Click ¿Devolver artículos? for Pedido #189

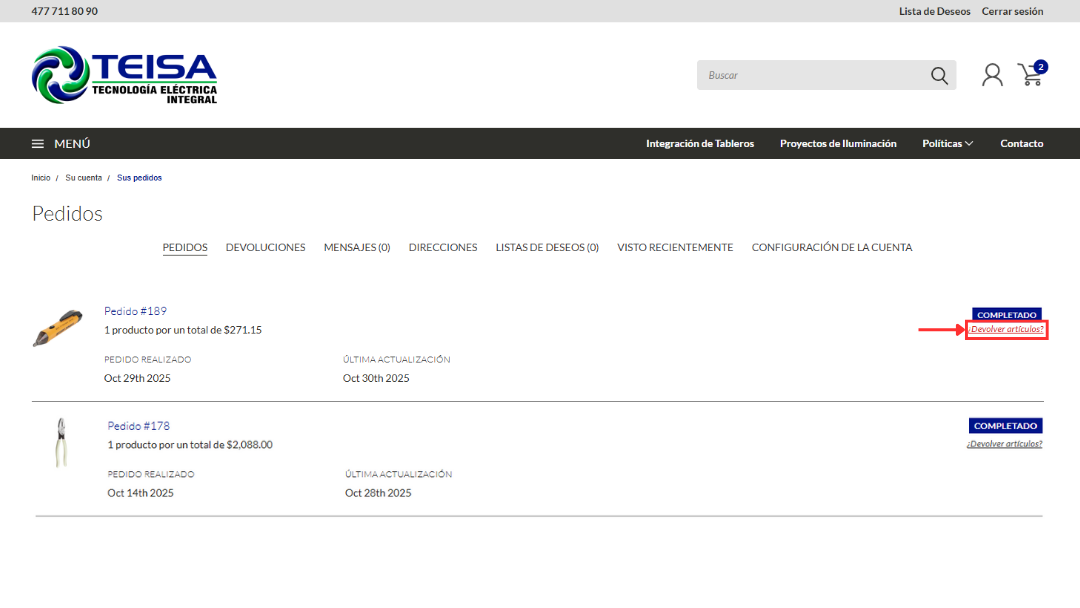coord(1006,330)
